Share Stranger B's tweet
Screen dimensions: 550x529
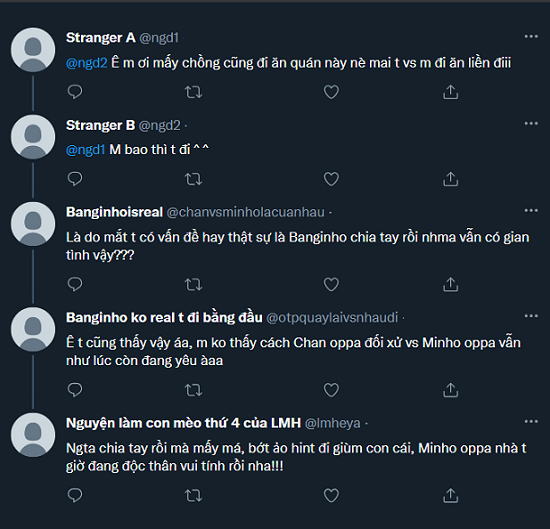[x=450, y=179]
